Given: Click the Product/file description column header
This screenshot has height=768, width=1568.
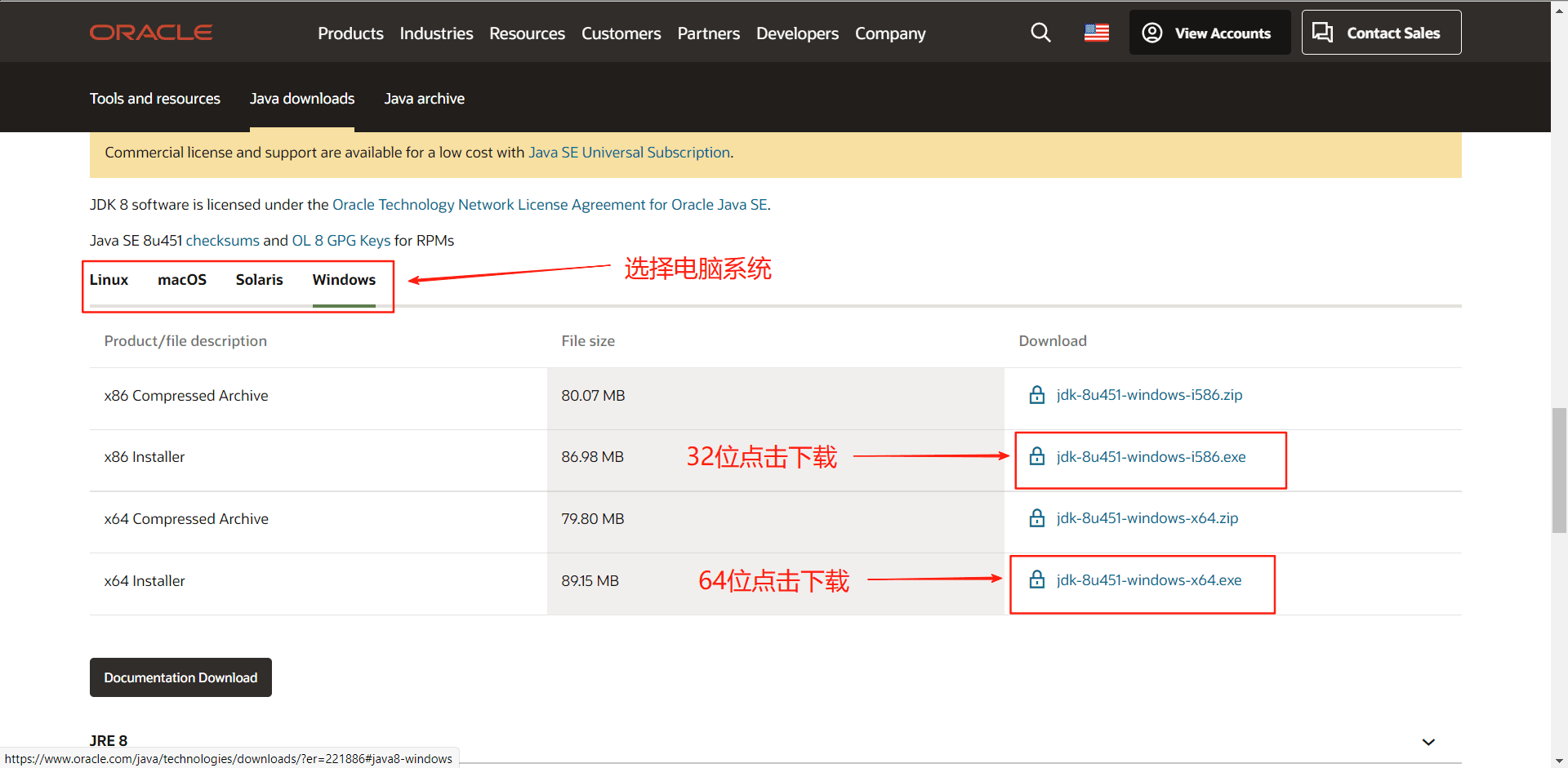Looking at the screenshot, I should (185, 341).
